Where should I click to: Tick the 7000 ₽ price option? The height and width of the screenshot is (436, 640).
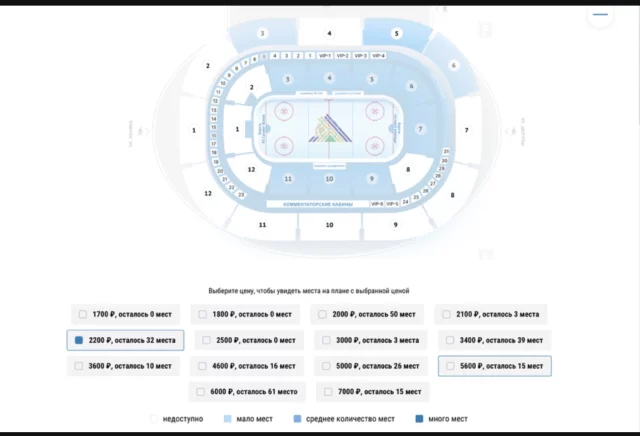click(328, 392)
